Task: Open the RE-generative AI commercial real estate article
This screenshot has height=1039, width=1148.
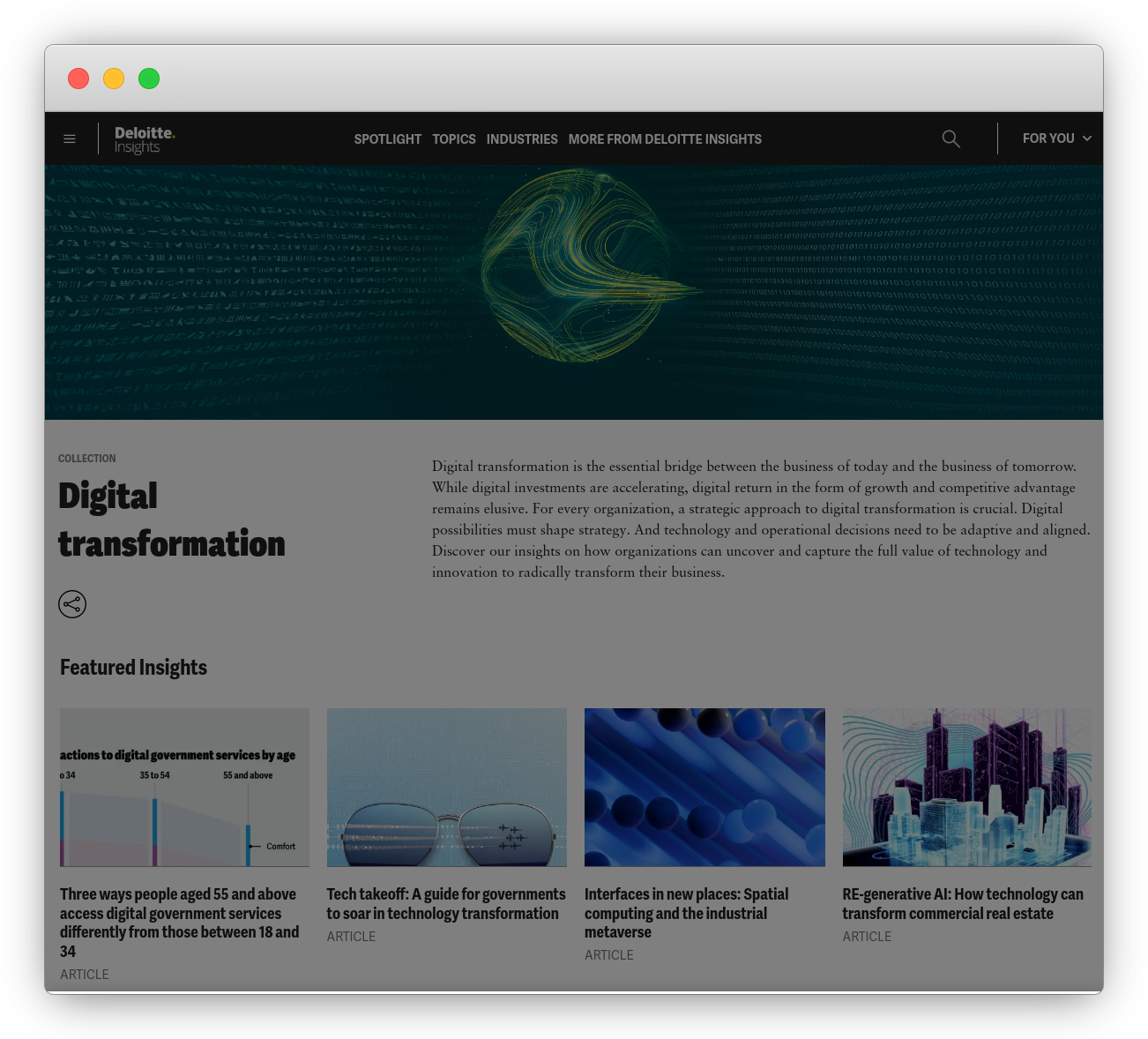Action: [963, 903]
